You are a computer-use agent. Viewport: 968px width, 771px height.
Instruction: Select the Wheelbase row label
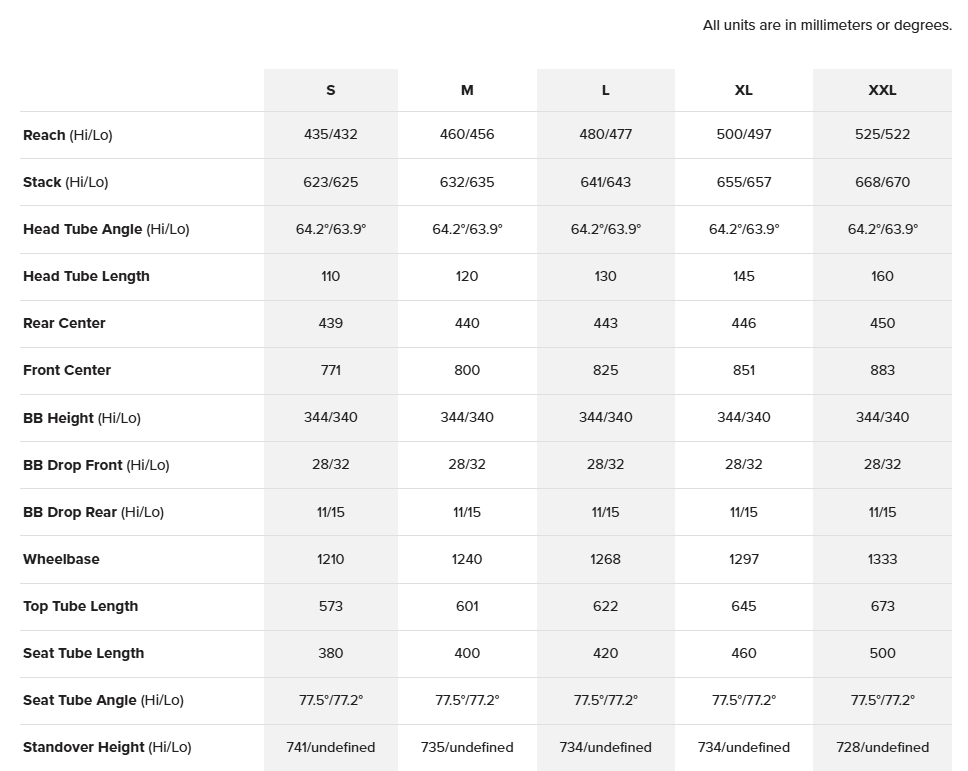point(61,559)
